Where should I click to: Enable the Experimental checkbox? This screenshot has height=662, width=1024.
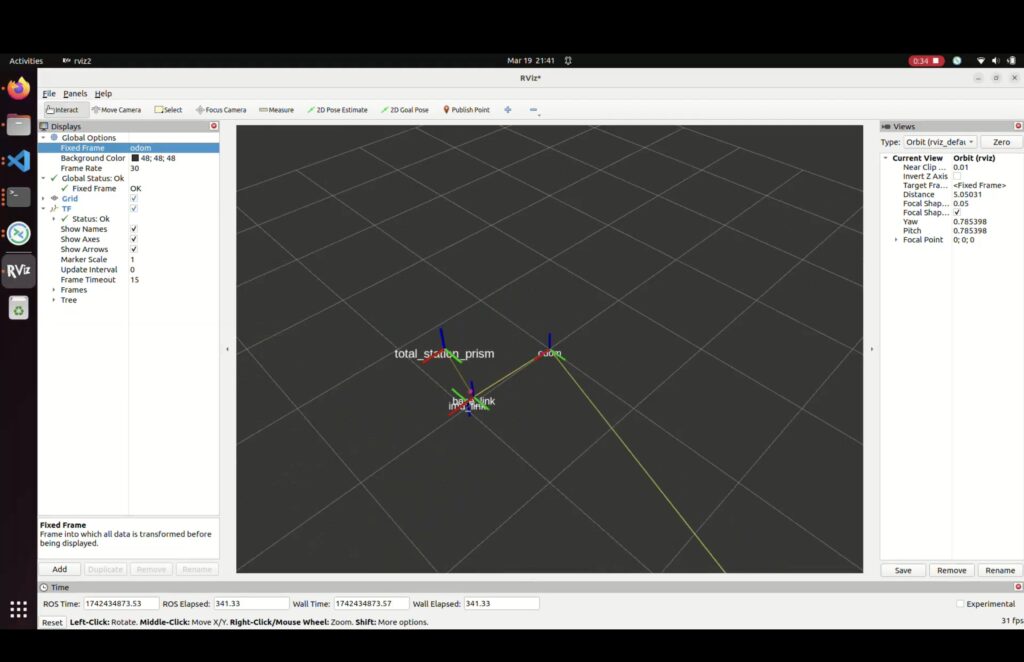pyautogui.click(x=960, y=604)
